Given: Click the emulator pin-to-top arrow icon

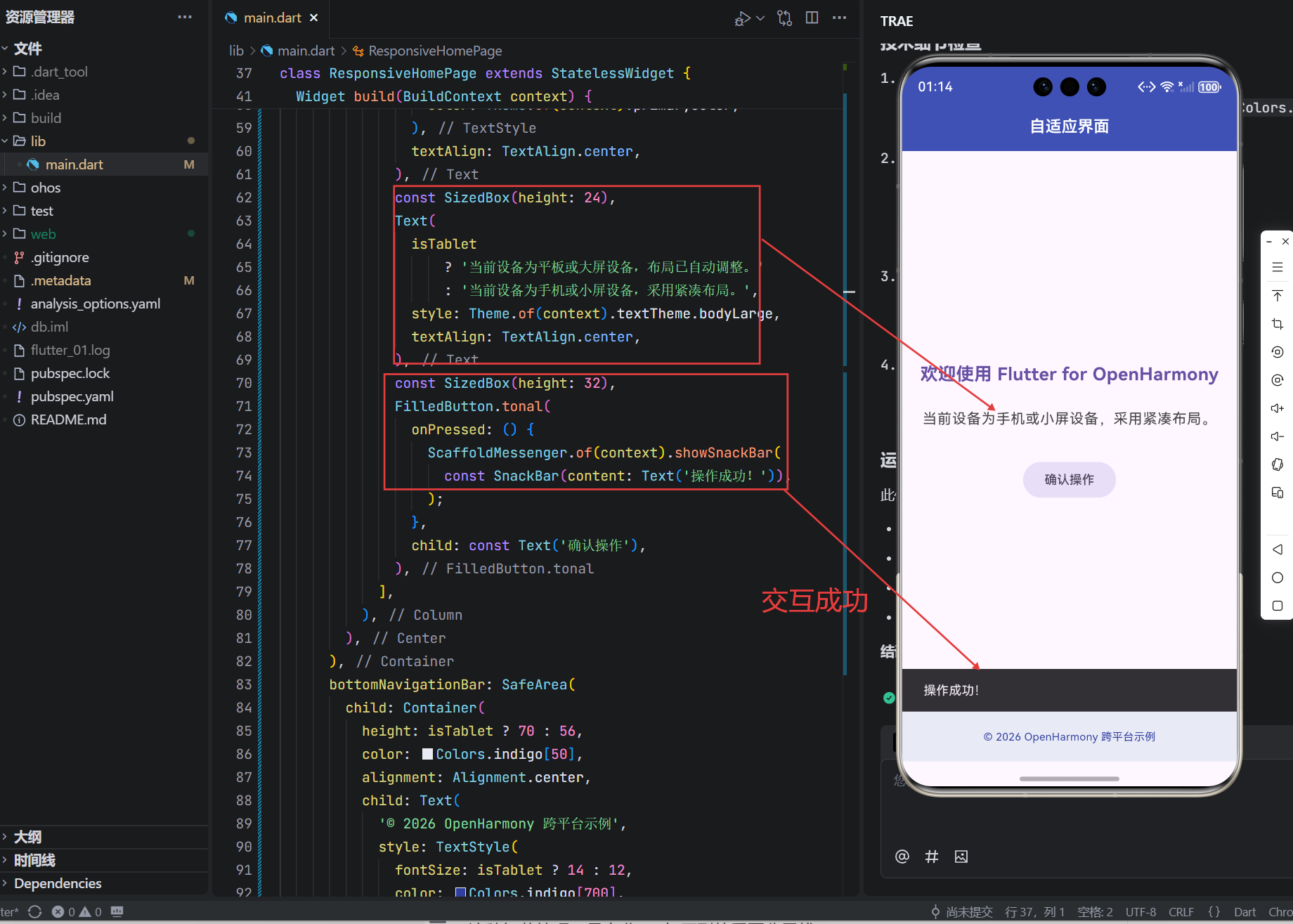Looking at the screenshot, I should (x=1278, y=295).
